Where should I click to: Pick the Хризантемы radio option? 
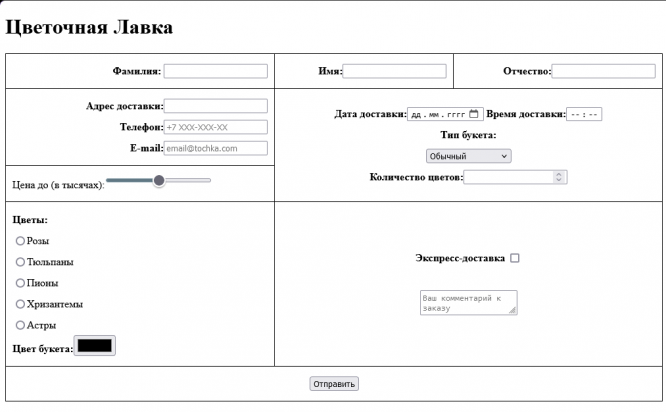click(x=20, y=304)
